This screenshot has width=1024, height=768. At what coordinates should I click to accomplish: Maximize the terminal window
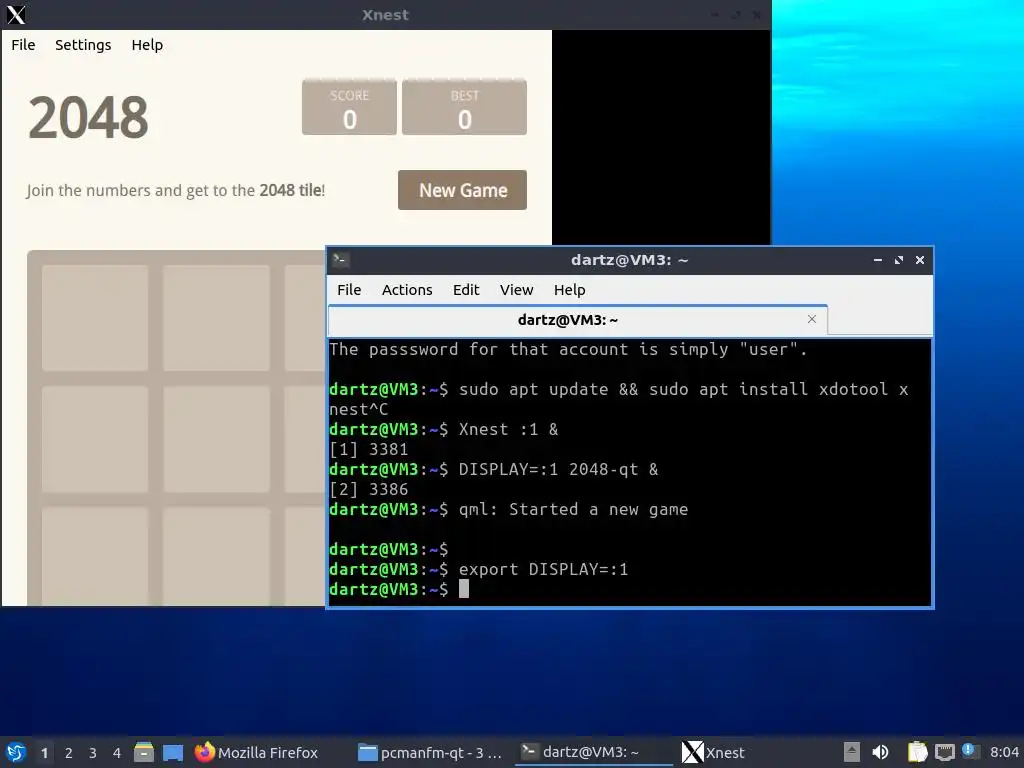click(x=899, y=260)
